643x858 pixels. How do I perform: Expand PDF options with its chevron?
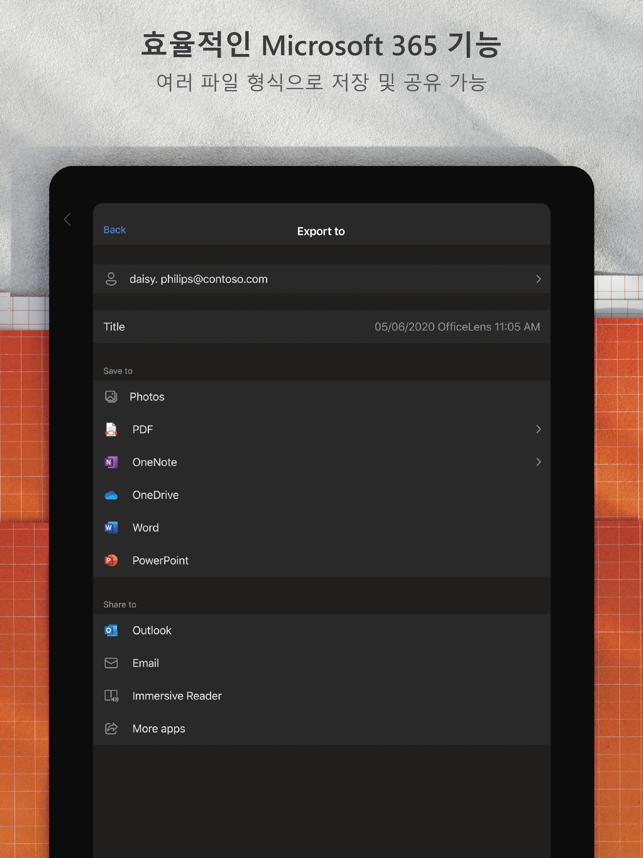(538, 430)
